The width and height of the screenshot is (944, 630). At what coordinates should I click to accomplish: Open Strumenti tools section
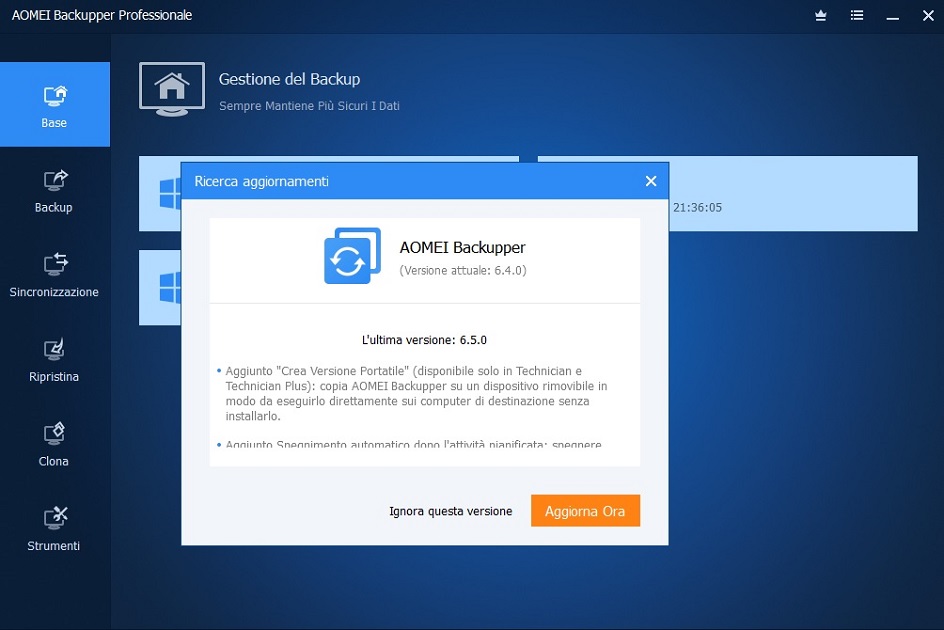[x=55, y=530]
